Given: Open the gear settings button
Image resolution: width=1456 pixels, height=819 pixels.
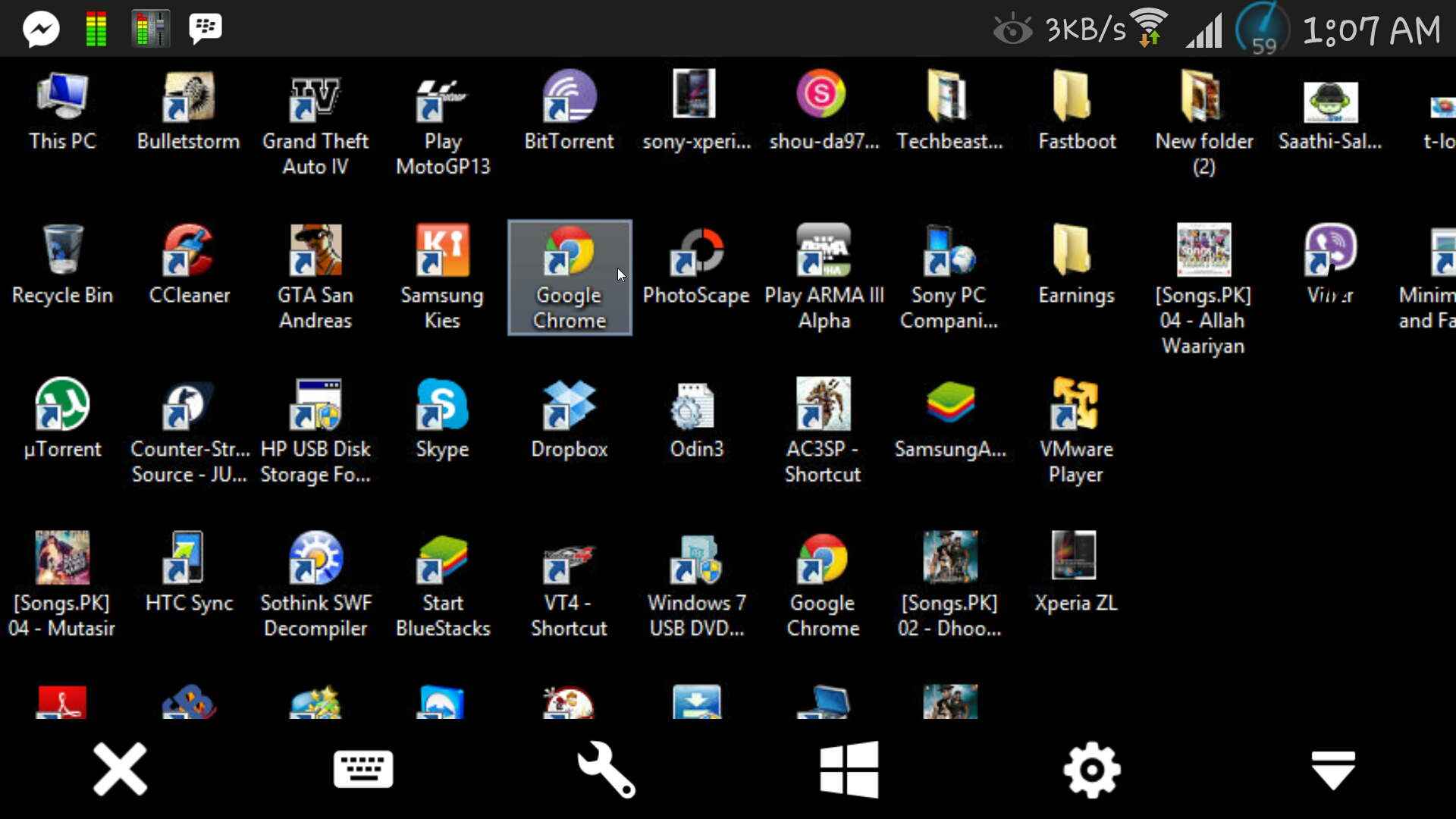Looking at the screenshot, I should (1091, 769).
